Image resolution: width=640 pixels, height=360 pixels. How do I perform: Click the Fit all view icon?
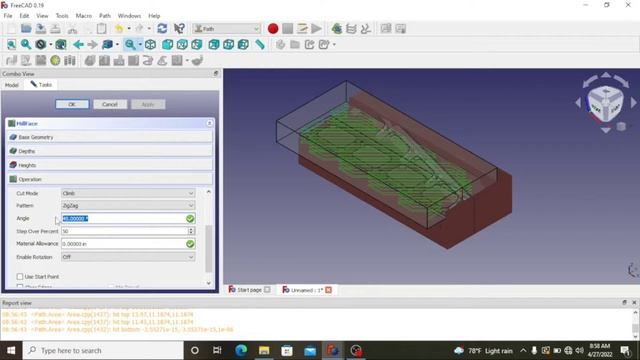coord(11,44)
